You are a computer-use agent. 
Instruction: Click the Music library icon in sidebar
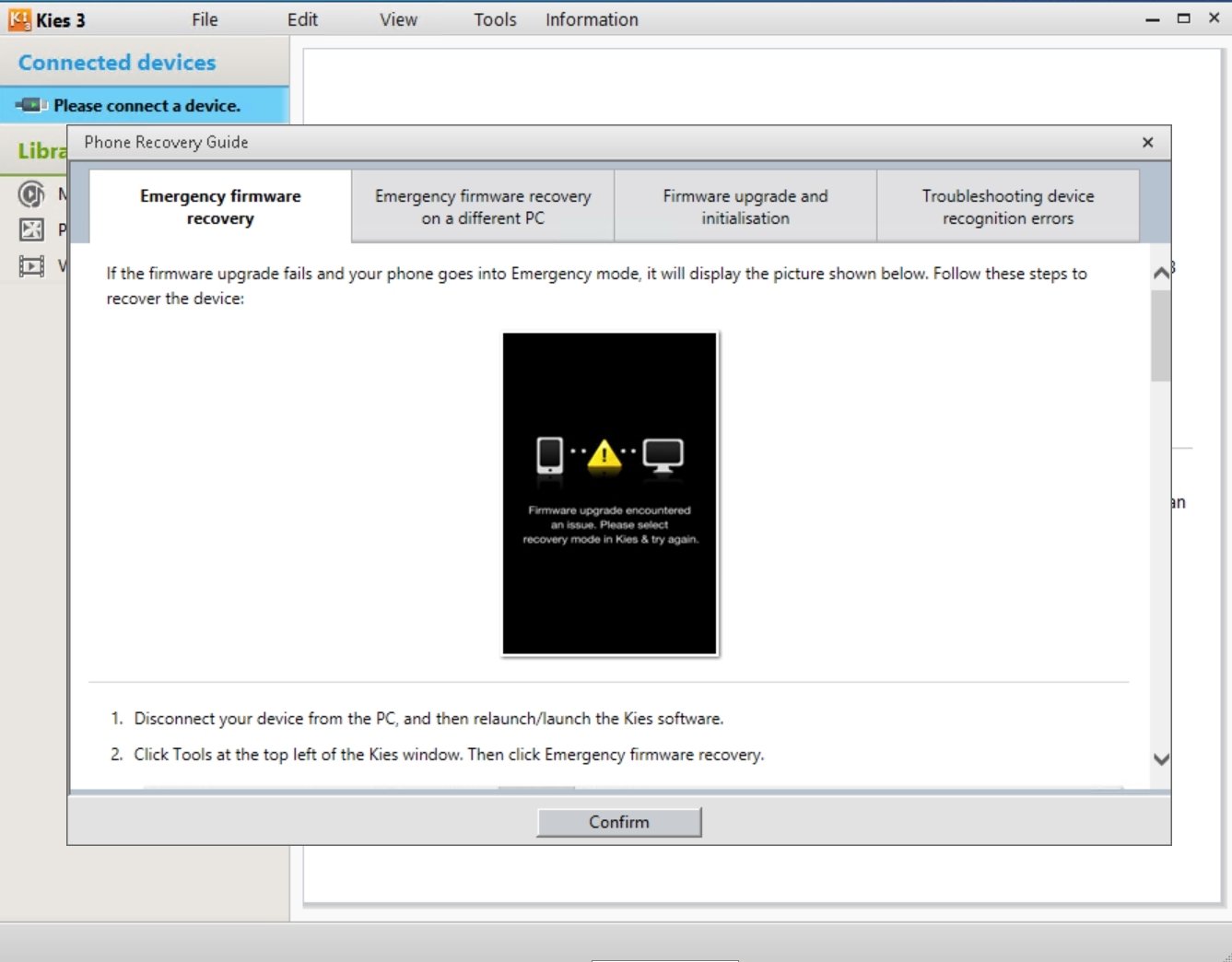click(x=31, y=194)
